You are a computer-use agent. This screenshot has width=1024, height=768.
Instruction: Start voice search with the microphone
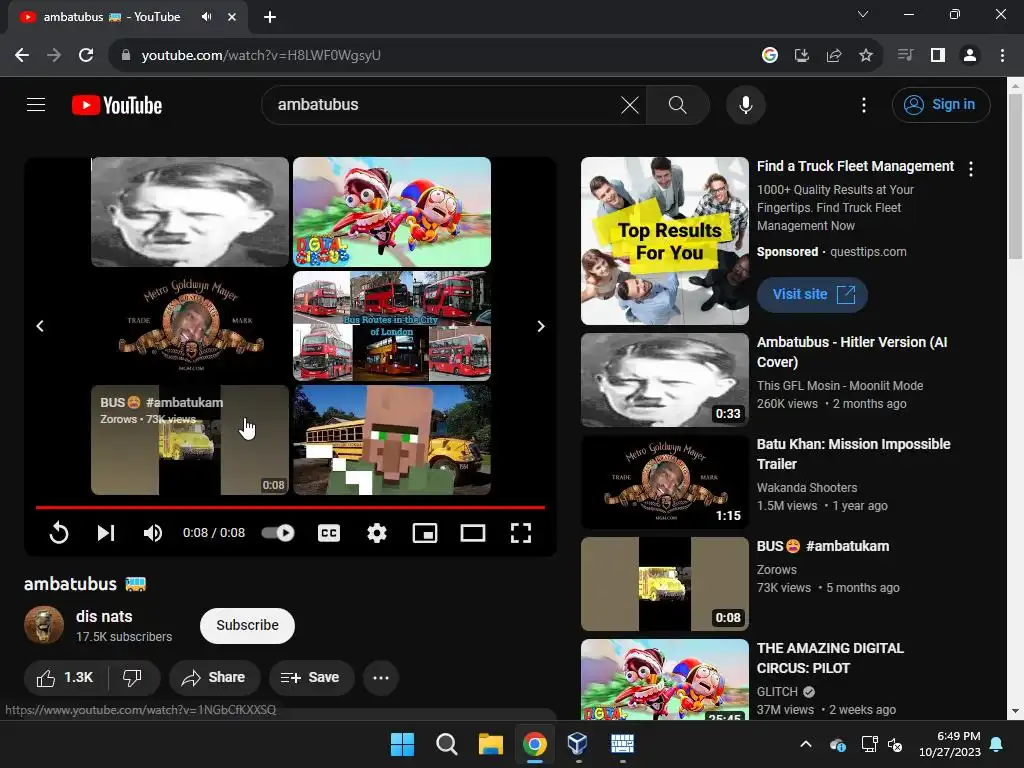pyautogui.click(x=746, y=104)
